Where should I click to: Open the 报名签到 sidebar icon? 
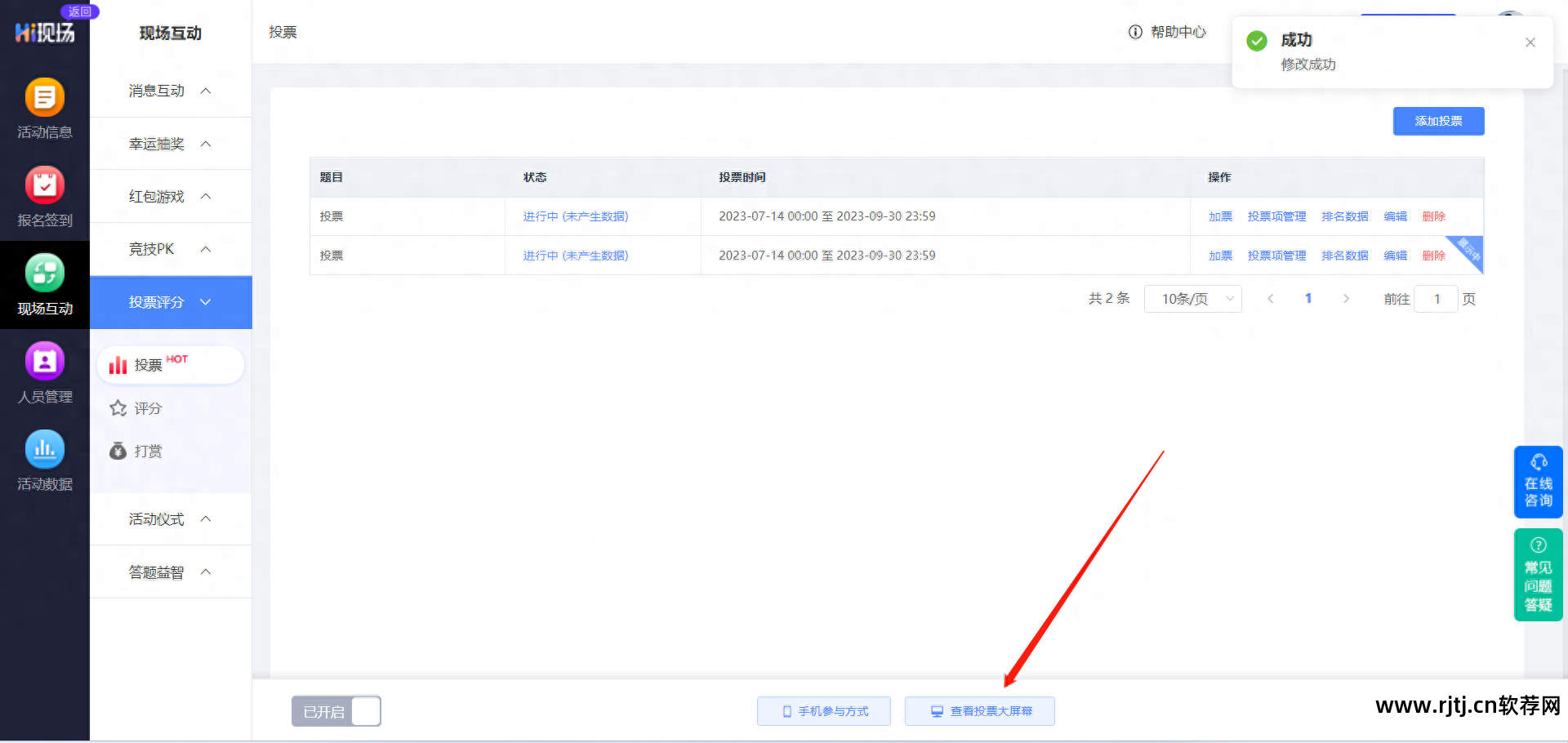(x=45, y=197)
